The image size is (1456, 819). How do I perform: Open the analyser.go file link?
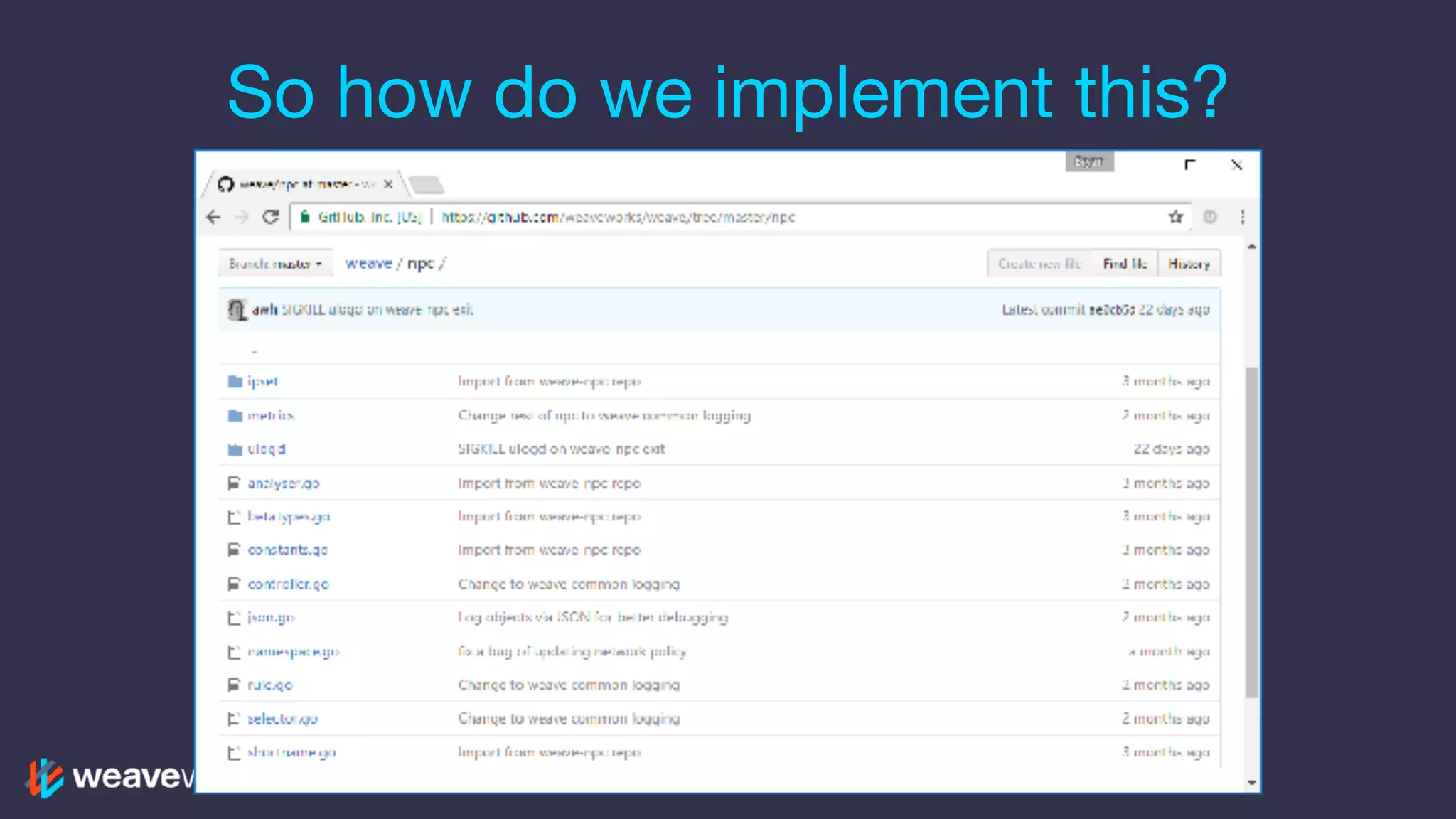283,483
